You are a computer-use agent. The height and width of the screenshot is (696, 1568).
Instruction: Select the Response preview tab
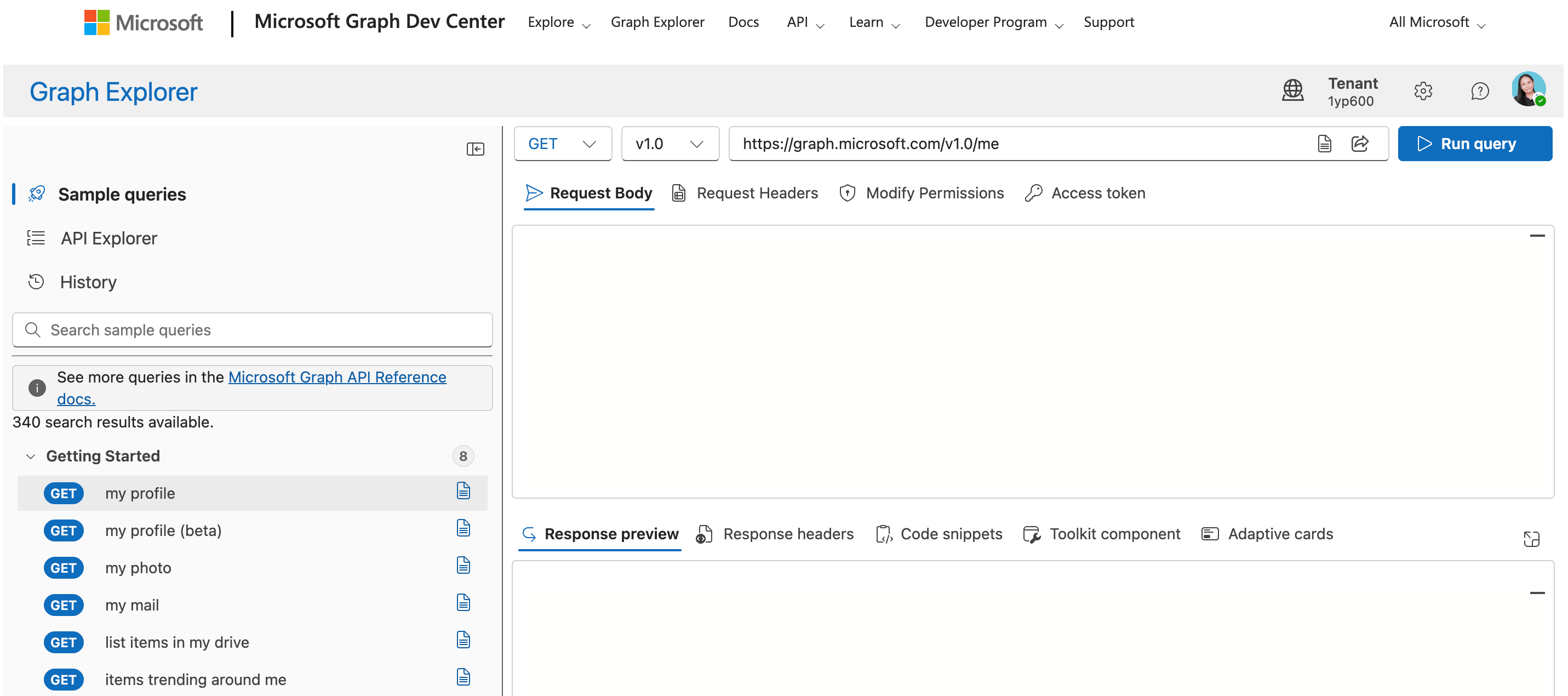599,534
